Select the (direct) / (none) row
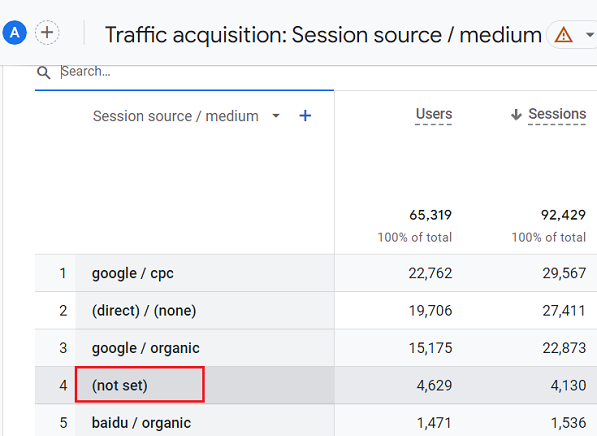The image size is (597, 436). pos(316,310)
